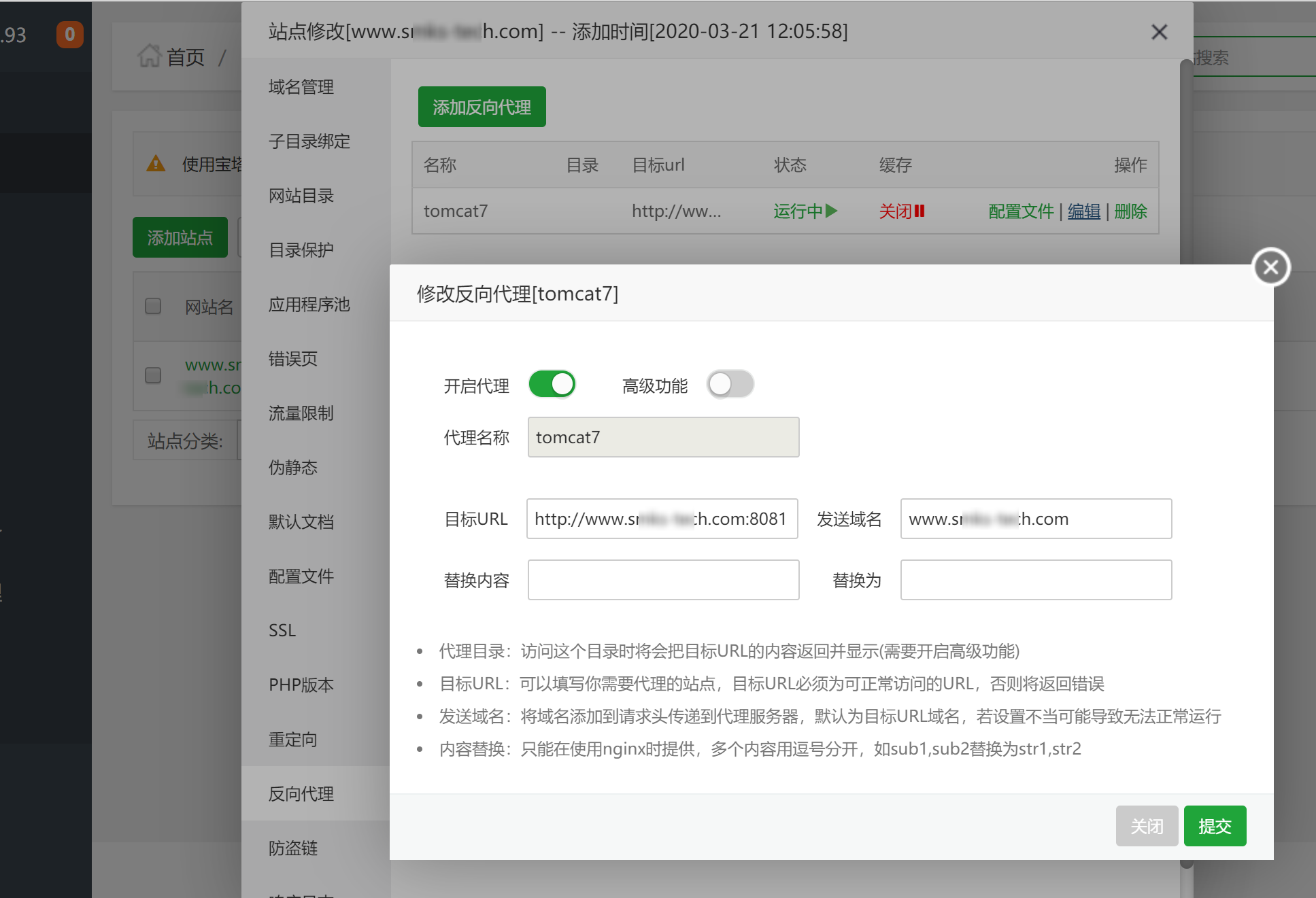Click the 目标URL input field

[x=662, y=519]
